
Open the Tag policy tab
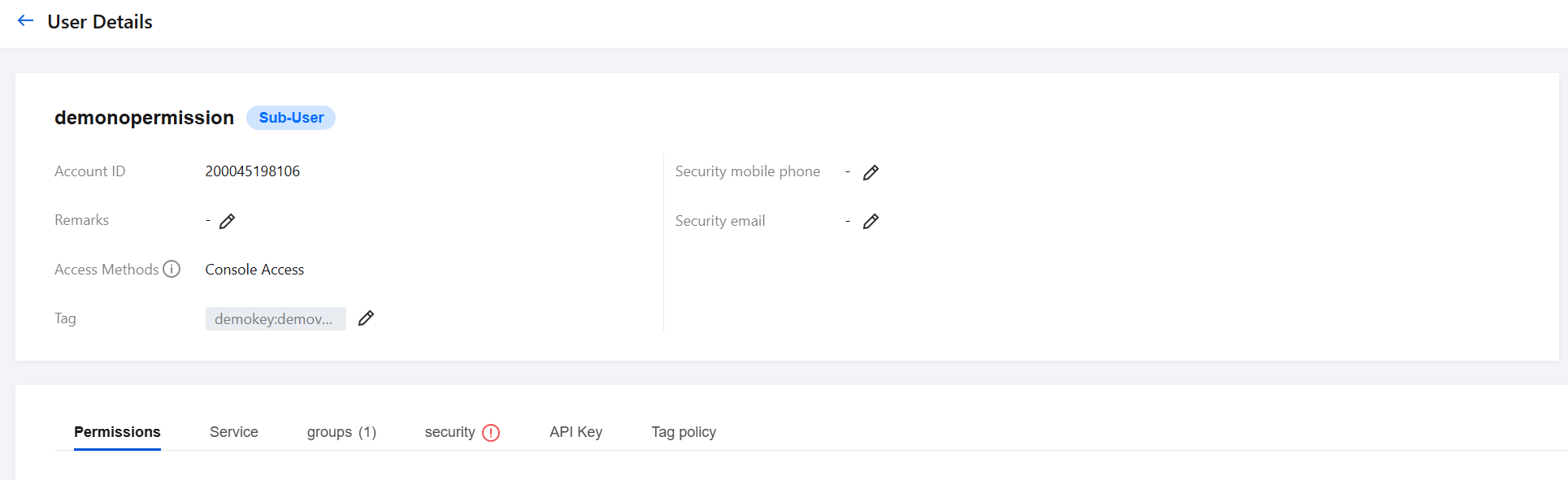click(x=684, y=432)
